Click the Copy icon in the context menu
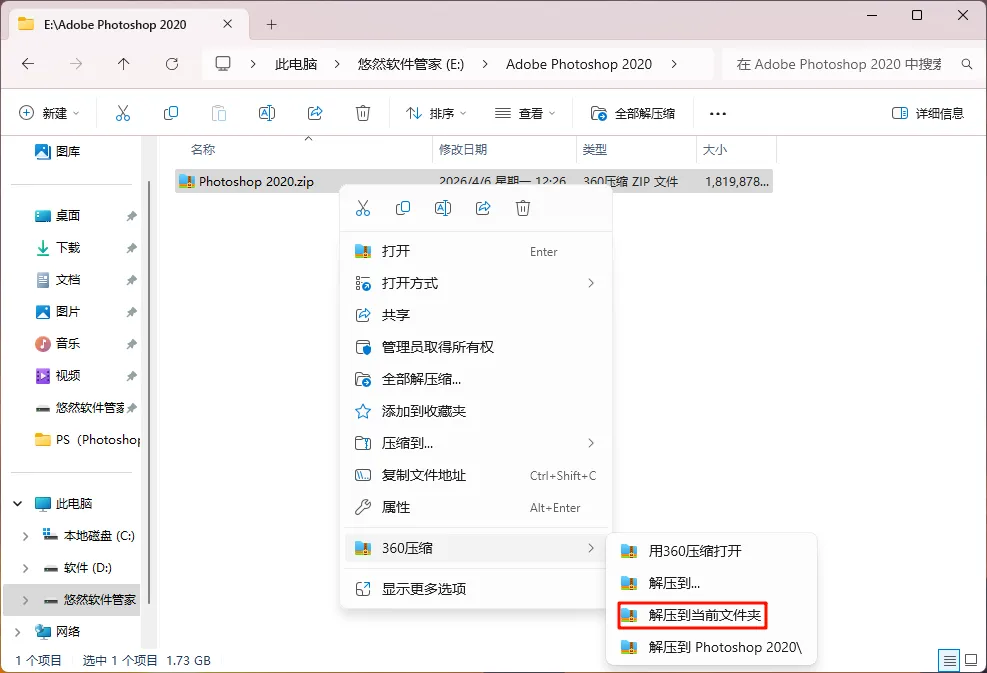 coord(403,208)
